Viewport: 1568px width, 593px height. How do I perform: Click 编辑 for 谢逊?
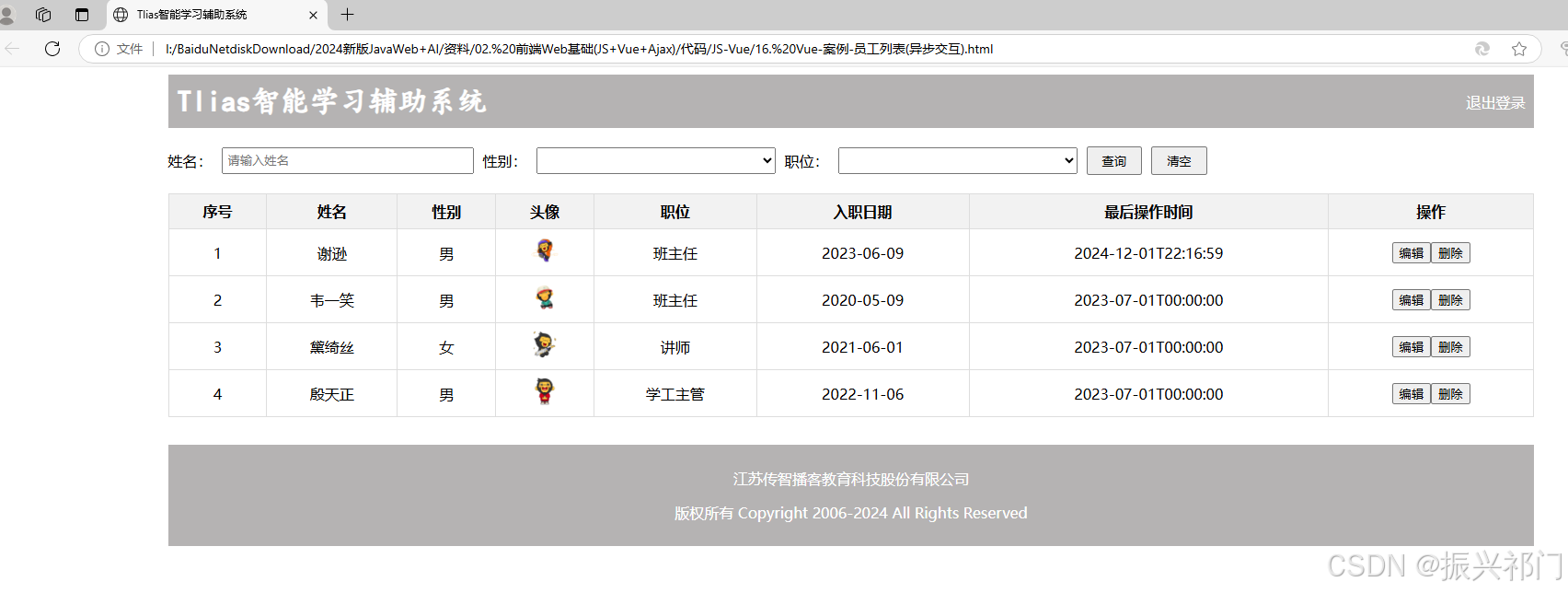click(x=1412, y=253)
